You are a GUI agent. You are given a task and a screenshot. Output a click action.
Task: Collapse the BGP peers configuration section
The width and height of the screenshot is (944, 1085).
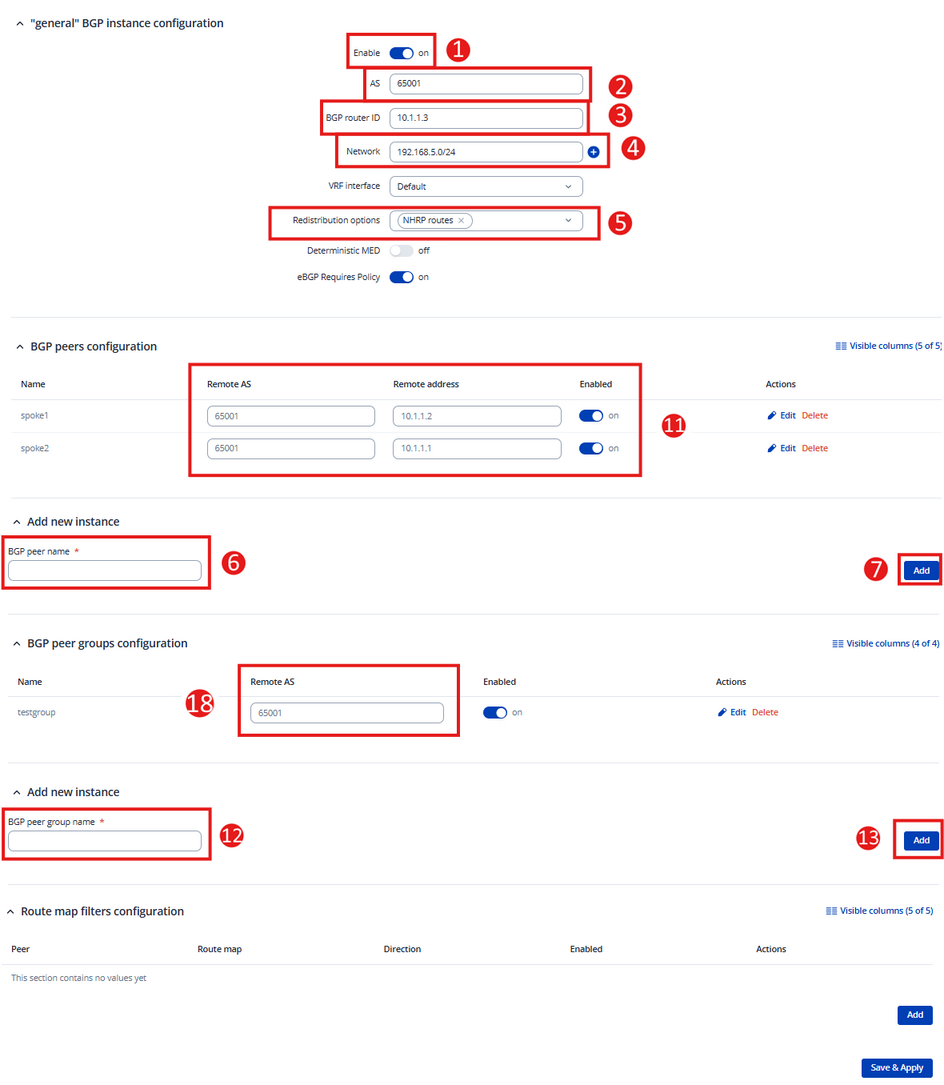pos(20,347)
